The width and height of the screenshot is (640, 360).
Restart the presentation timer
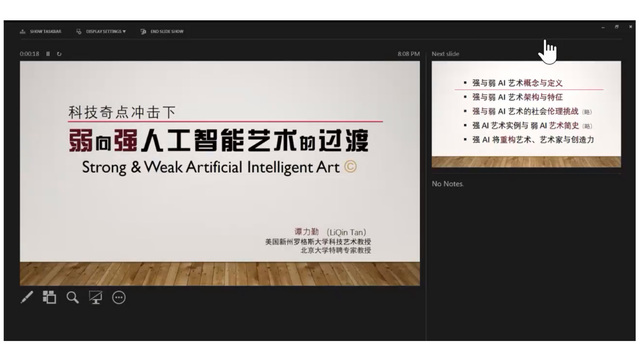coord(59,53)
